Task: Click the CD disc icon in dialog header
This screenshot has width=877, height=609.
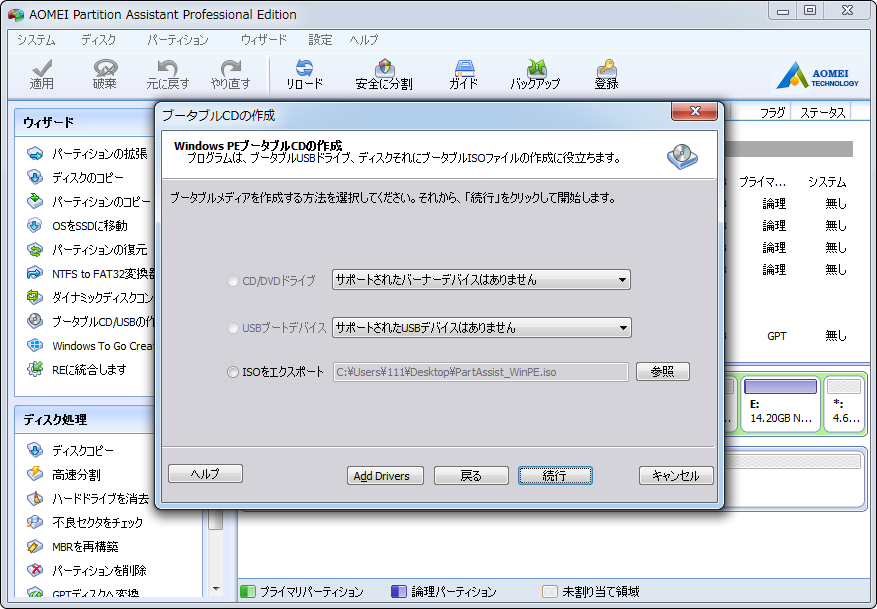Action: click(x=682, y=157)
